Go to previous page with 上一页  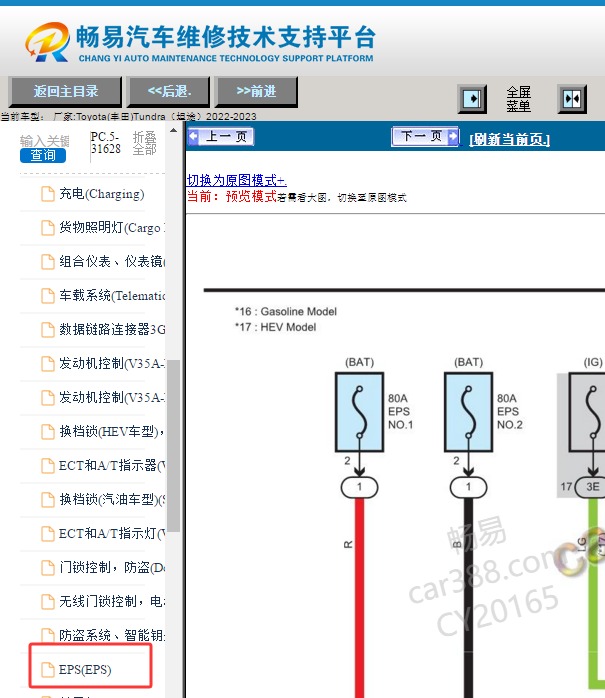point(221,136)
